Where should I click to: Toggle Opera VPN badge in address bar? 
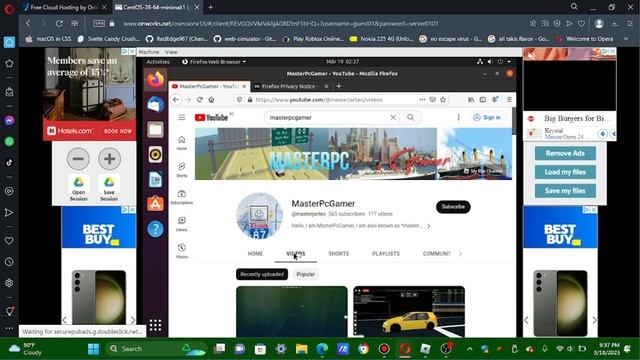(99, 23)
